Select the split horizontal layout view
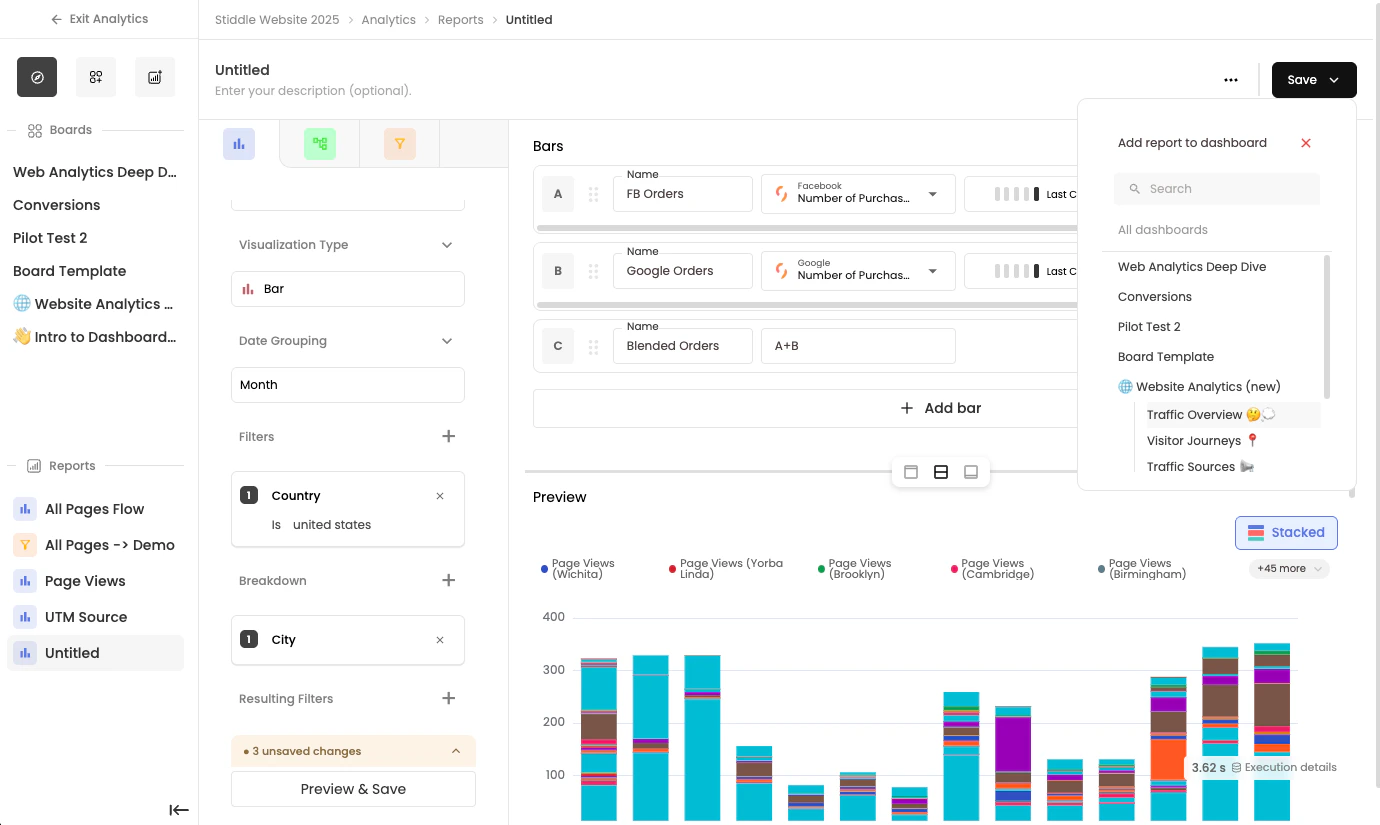 pyautogui.click(x=941, y=472)
